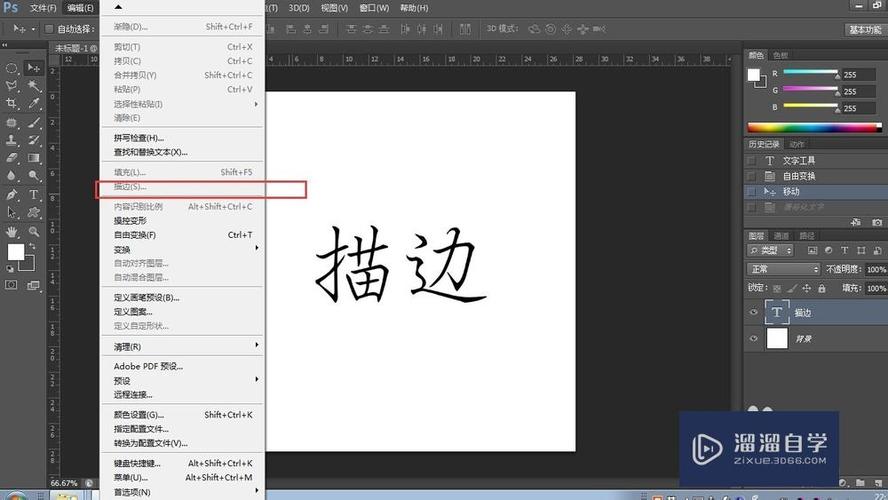Select the Clone Stamp tool
This screenshot has height=500, width=888.
pos(11,140)
